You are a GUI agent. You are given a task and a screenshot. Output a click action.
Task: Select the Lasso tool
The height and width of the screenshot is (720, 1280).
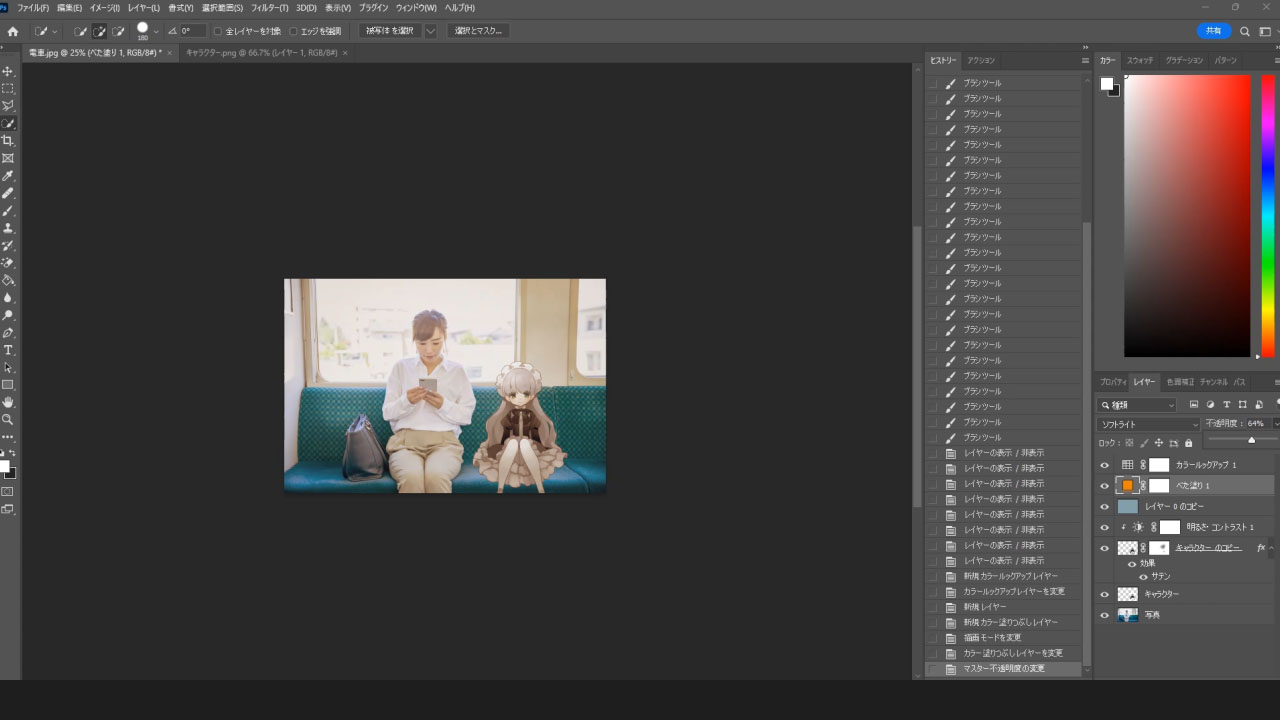coord(8,106)
